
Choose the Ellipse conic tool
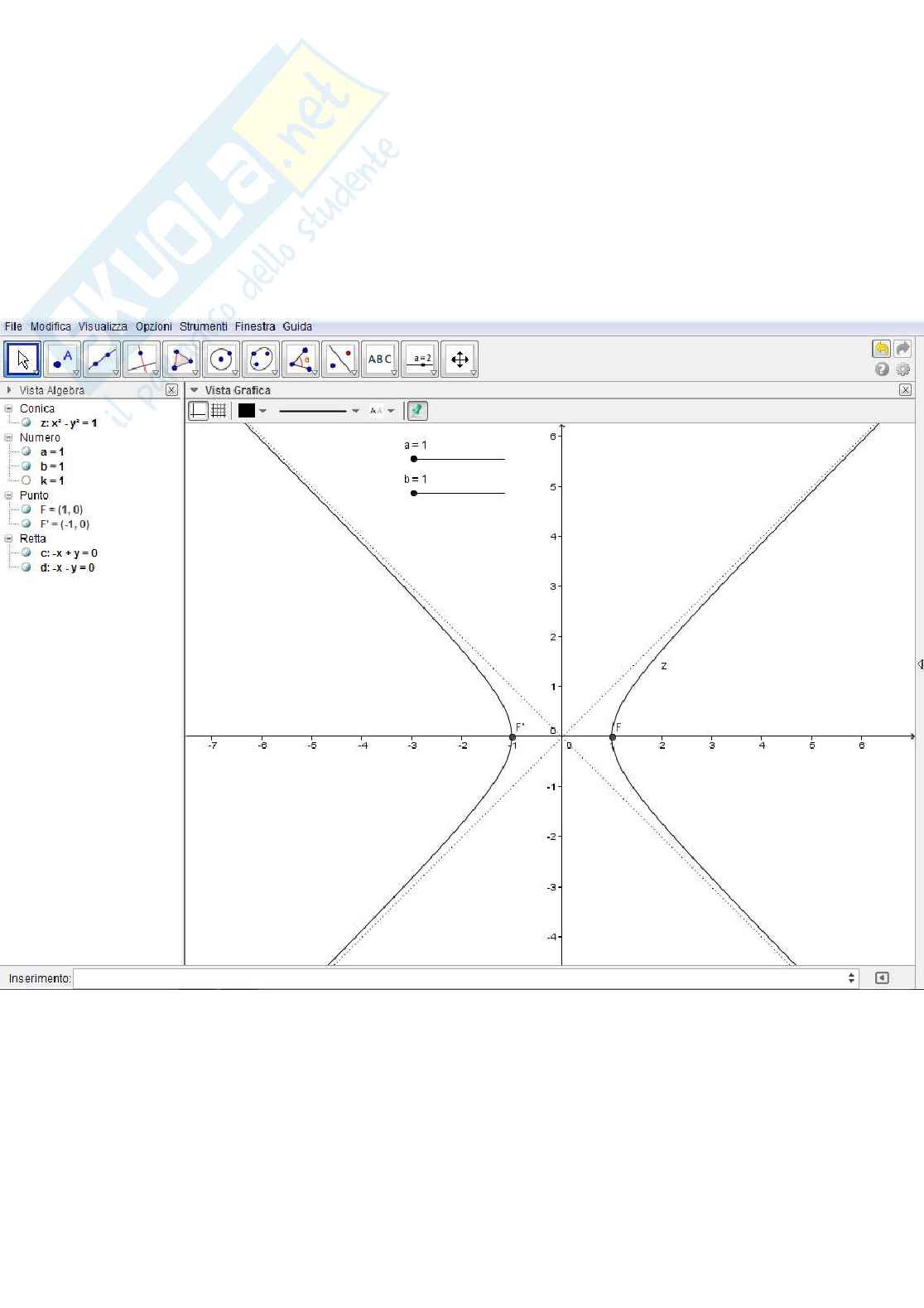[261, 360]
